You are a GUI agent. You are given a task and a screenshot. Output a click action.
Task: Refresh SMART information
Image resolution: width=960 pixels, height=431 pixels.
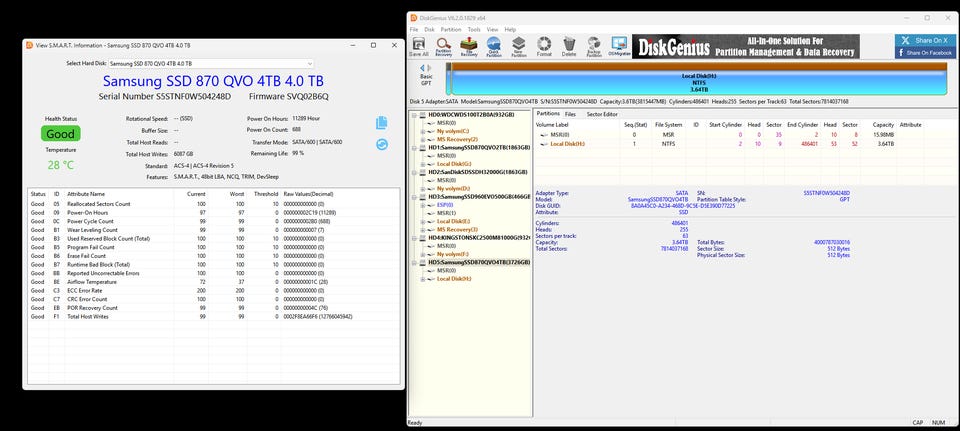(x=381, y=144)
